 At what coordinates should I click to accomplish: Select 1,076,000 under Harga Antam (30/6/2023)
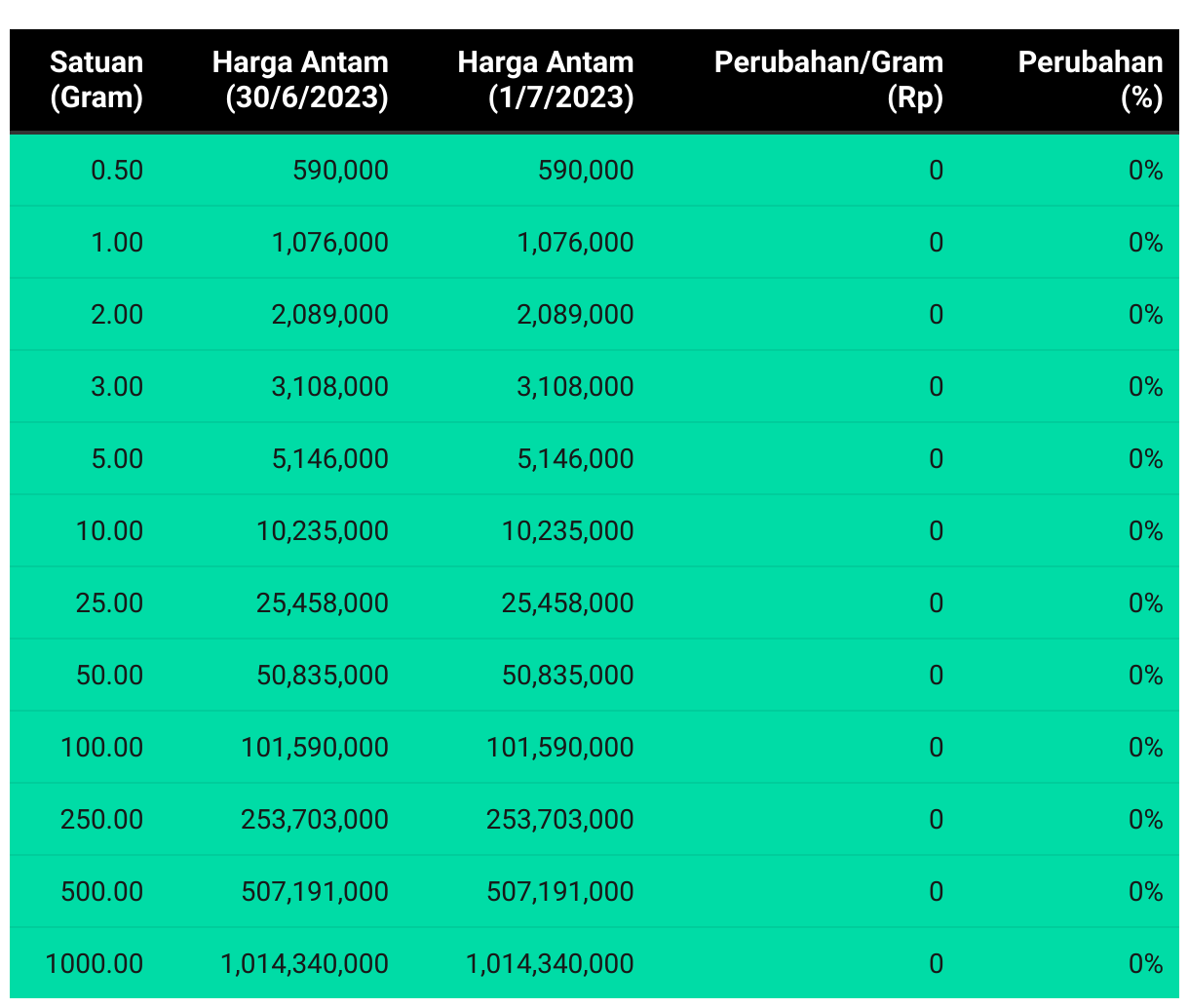click(x=330, y=243)
